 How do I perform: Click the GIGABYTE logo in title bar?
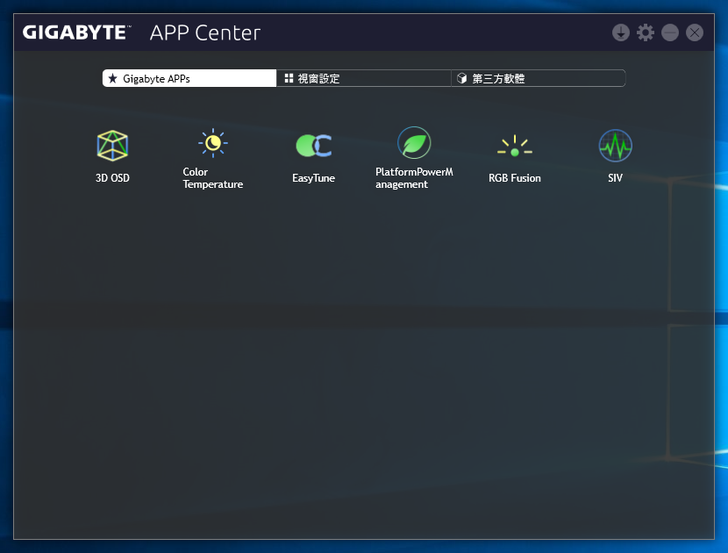[x=77, y=33]
